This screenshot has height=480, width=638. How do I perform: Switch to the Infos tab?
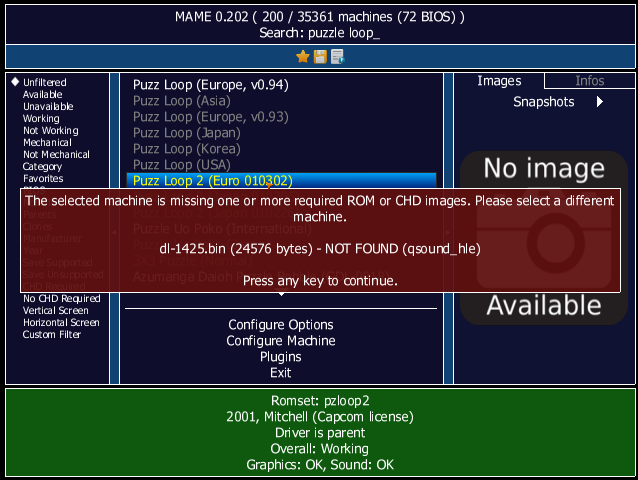tap(590, 81)
